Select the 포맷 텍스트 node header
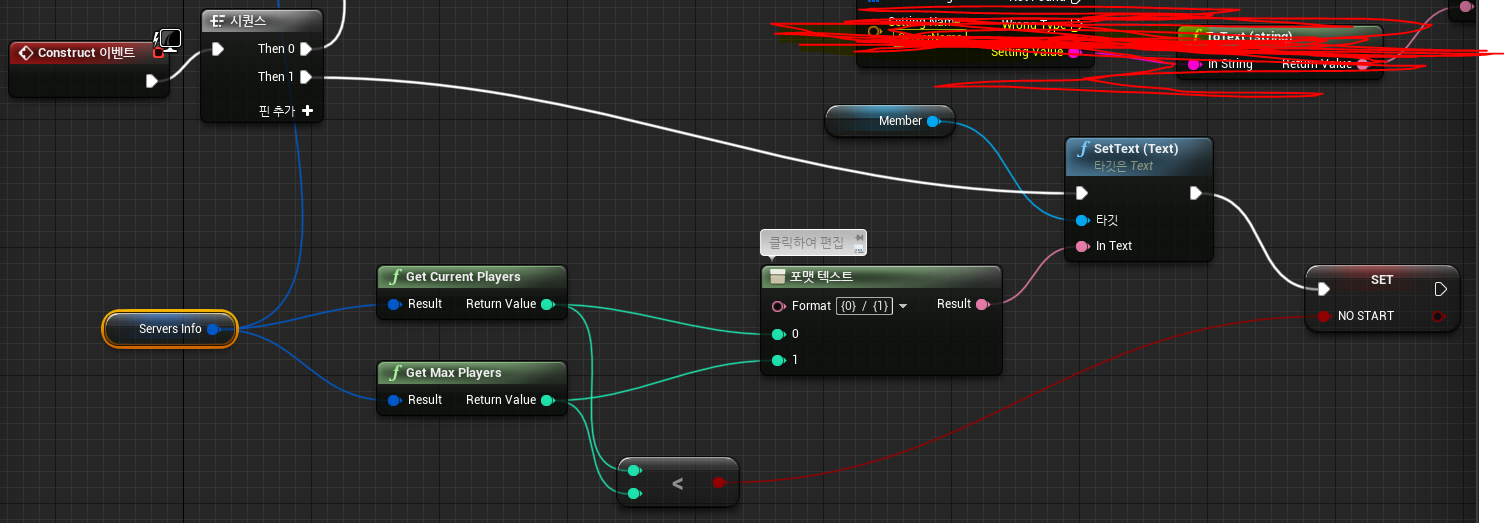 (881, 277)
